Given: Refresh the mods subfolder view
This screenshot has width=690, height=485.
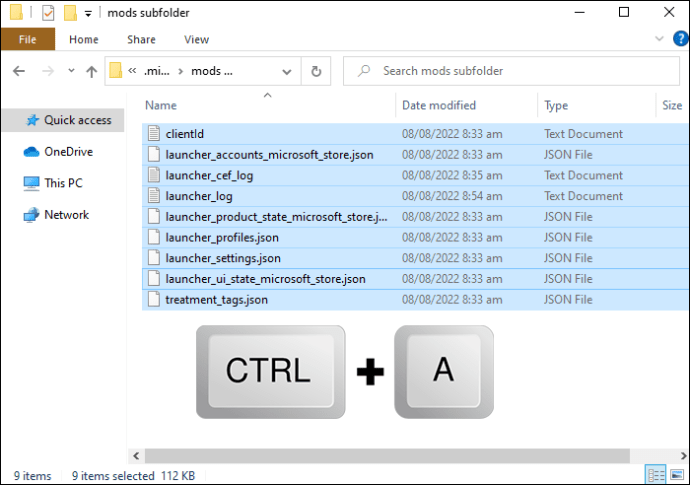Looking at the screenshot, I should 316,71.
